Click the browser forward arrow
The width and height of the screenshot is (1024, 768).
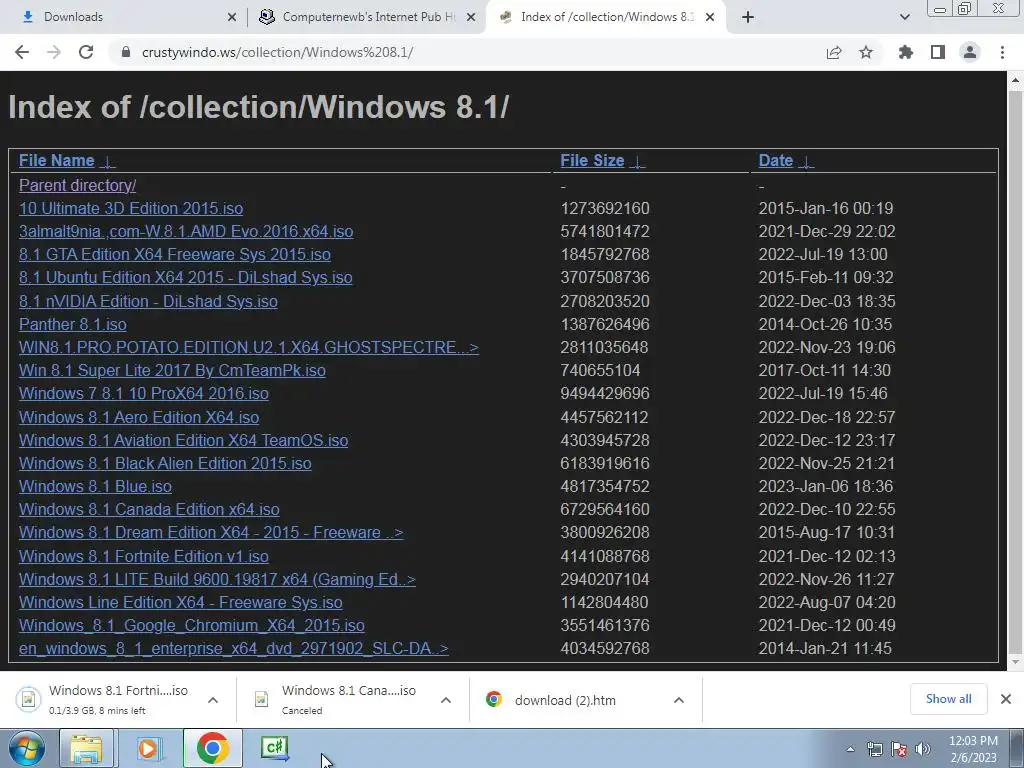point(54,52)
